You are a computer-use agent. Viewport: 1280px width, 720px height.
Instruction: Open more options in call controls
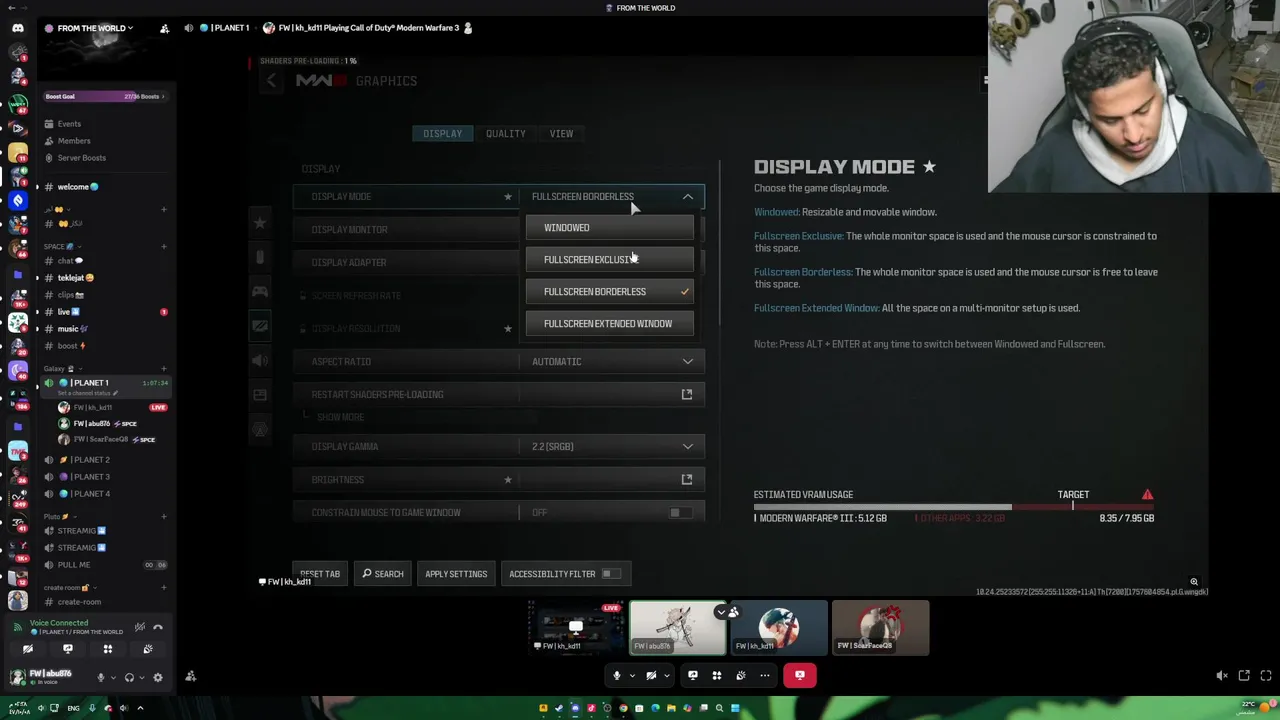(765, 676)
